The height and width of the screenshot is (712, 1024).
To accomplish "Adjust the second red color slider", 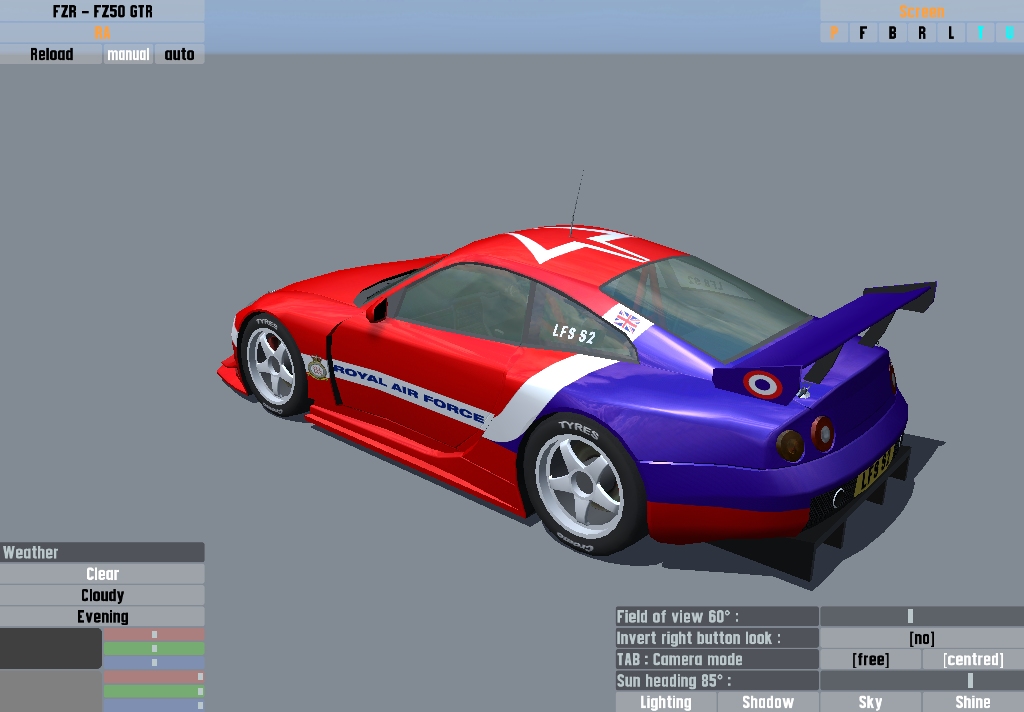I will (x=154, y=677).
